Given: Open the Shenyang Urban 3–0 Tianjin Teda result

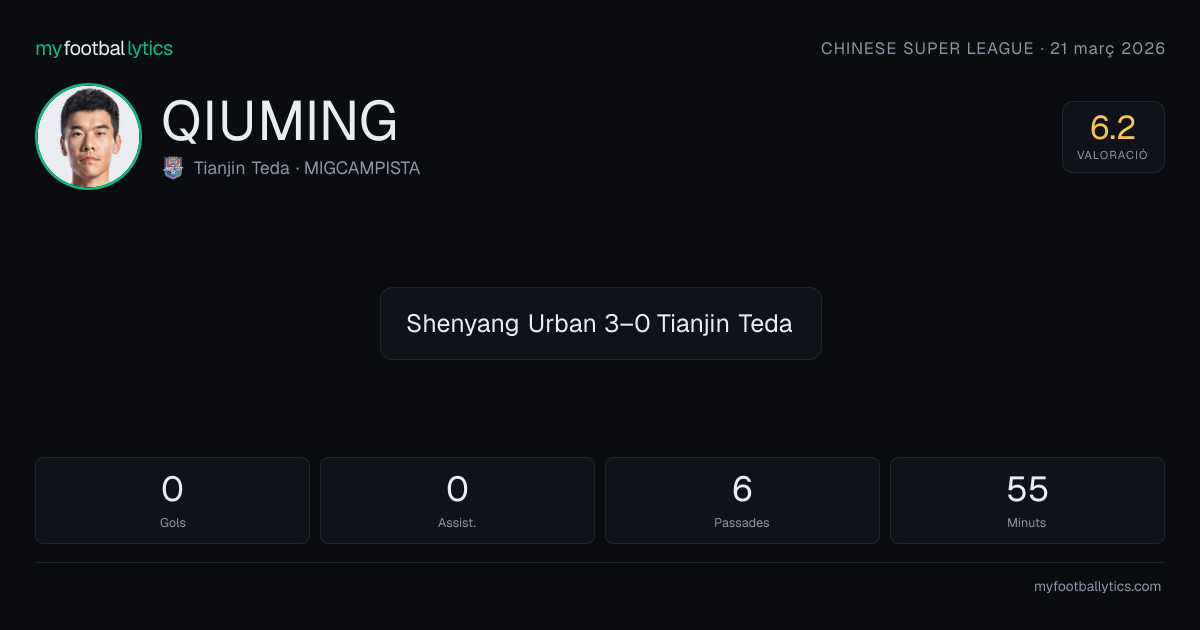Looking at the screenshot, I should (600, 323).
